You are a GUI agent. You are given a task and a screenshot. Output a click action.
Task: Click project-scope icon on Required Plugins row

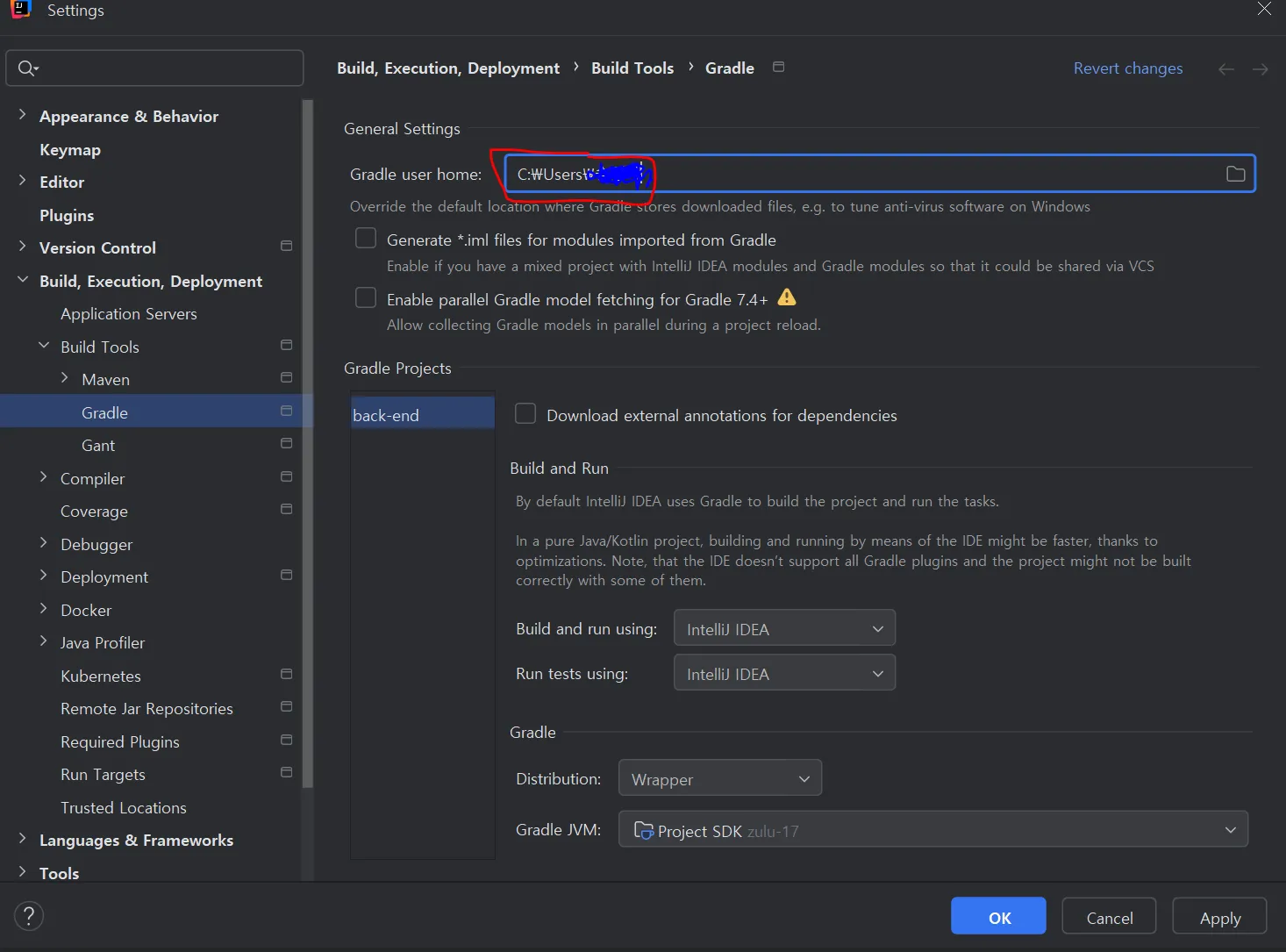[286, 740]
